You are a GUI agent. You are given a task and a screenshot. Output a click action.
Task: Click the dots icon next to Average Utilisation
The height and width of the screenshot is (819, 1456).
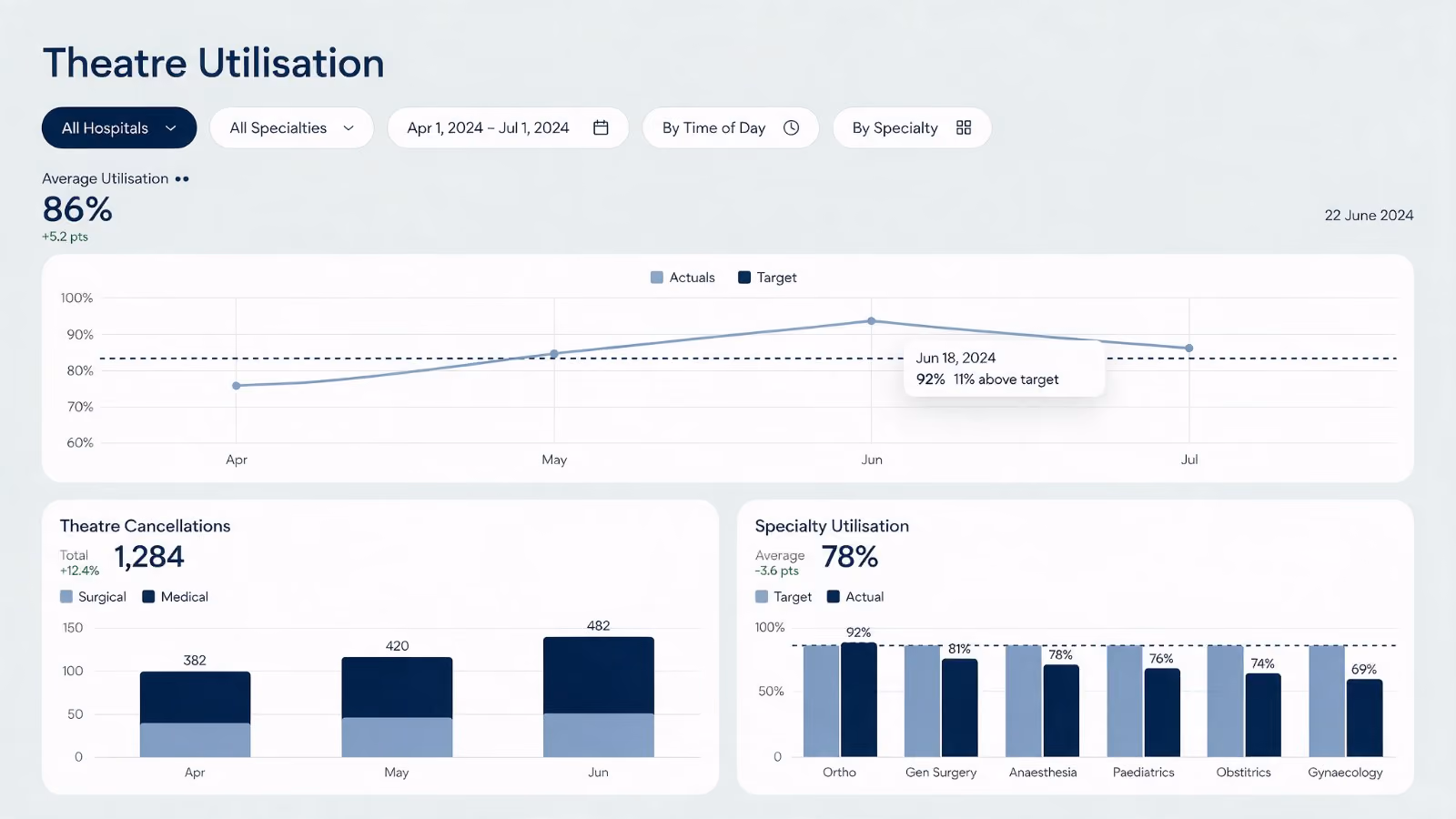point(182,179)
